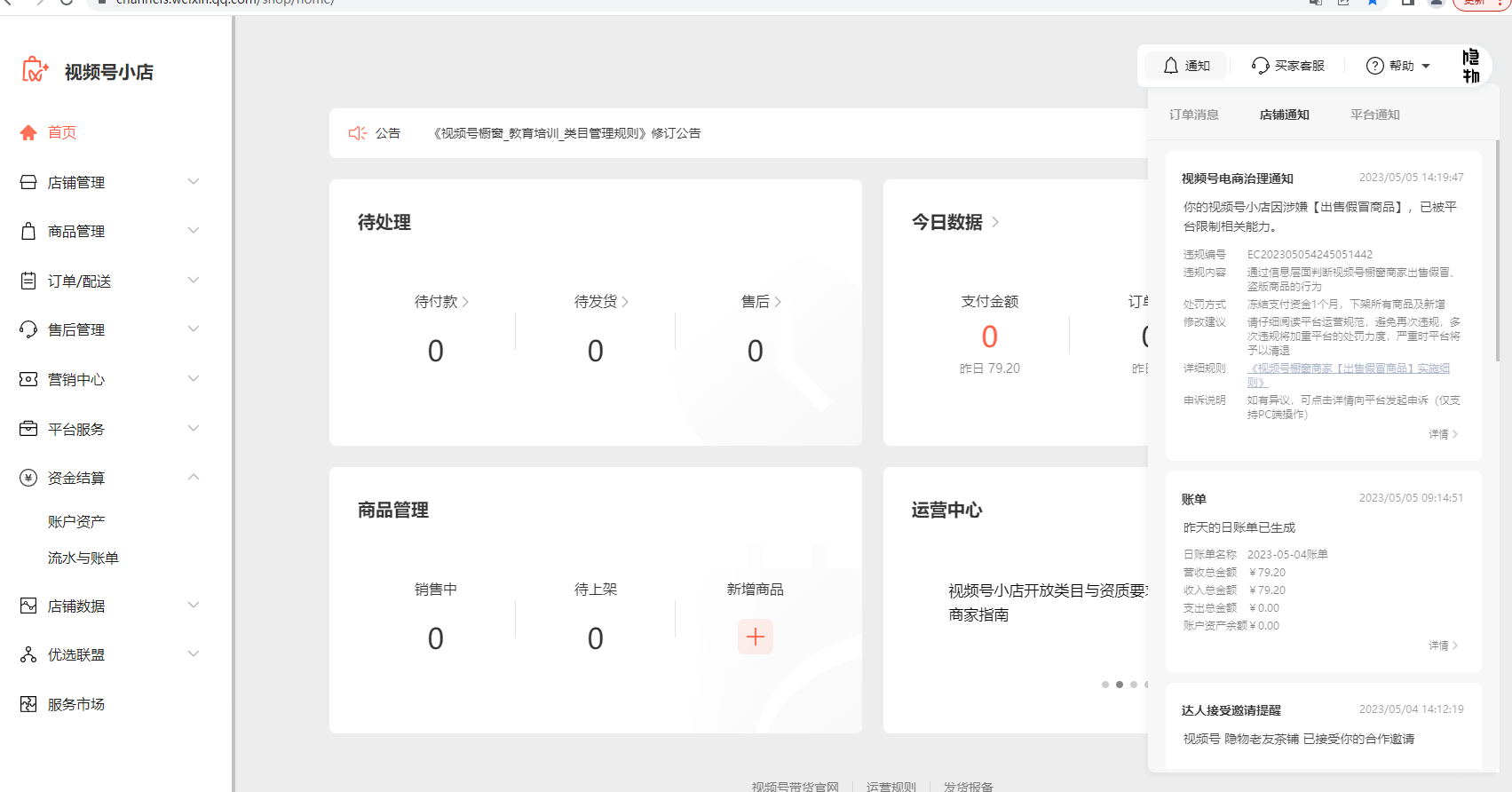The height and width of the screenshot is (792, 1512).
Task: Click the 售后管理 headset icon
Action: 28,329
